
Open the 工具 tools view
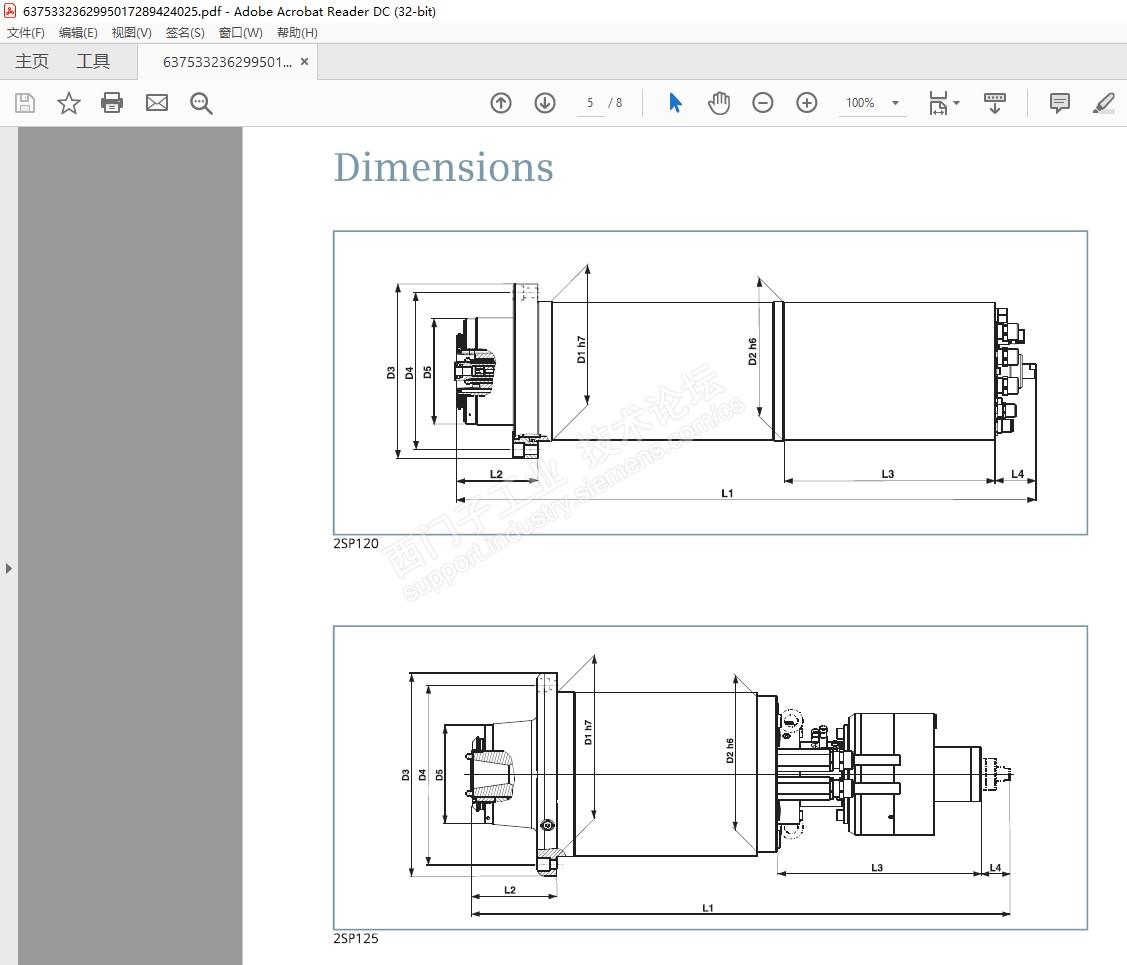[x=93, y=61]
